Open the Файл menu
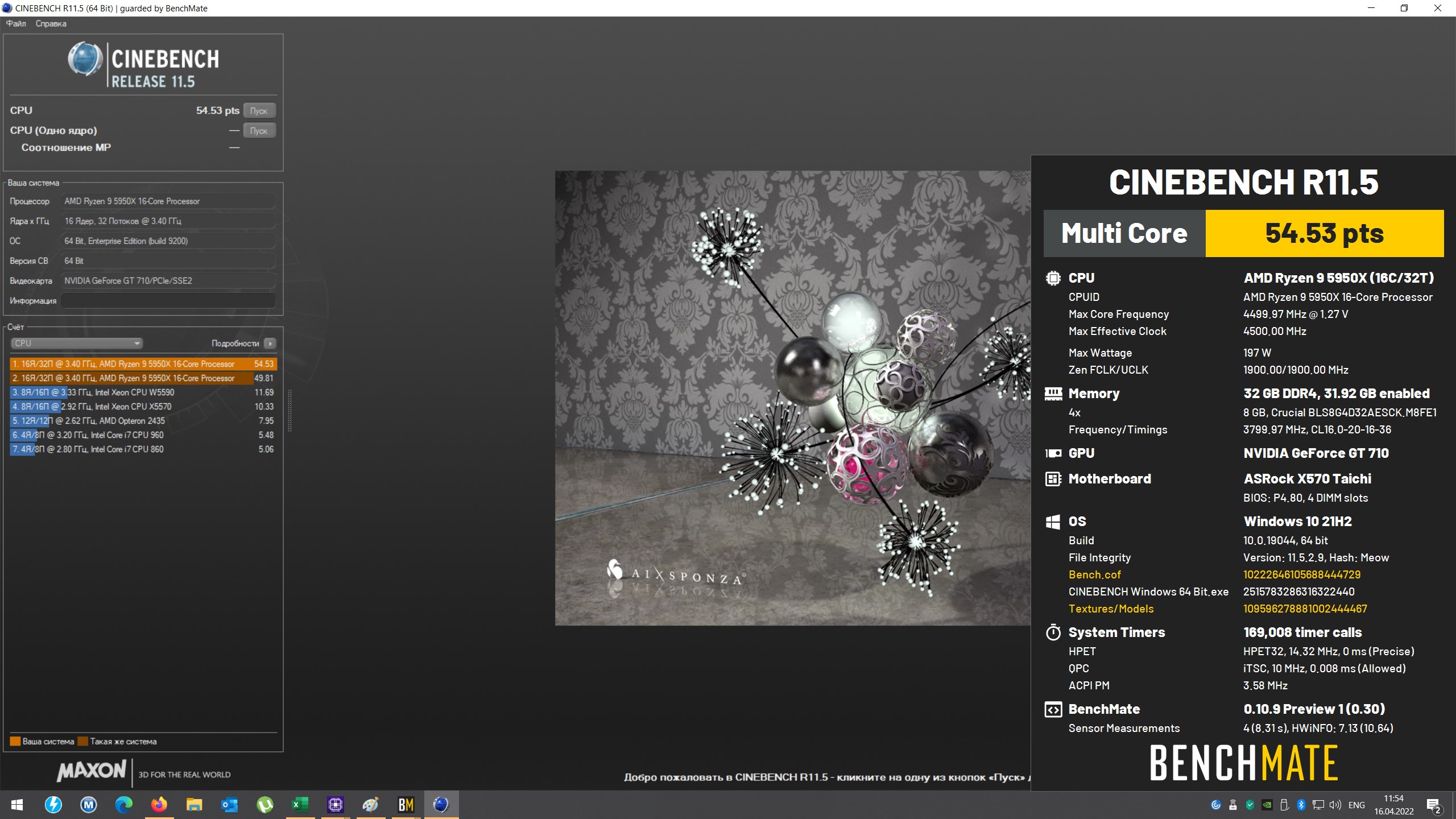 tap(16, 23)
